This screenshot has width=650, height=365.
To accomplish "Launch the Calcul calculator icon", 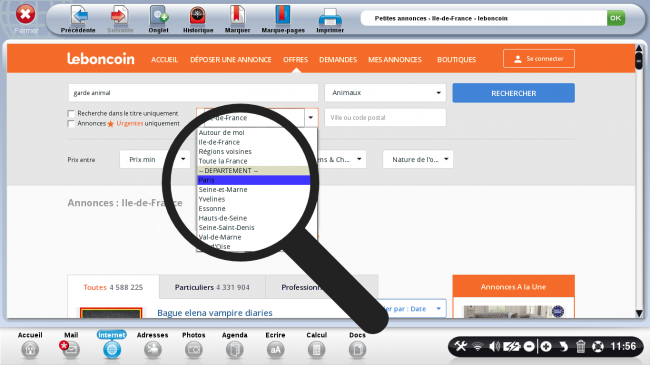I will (316, 350).
